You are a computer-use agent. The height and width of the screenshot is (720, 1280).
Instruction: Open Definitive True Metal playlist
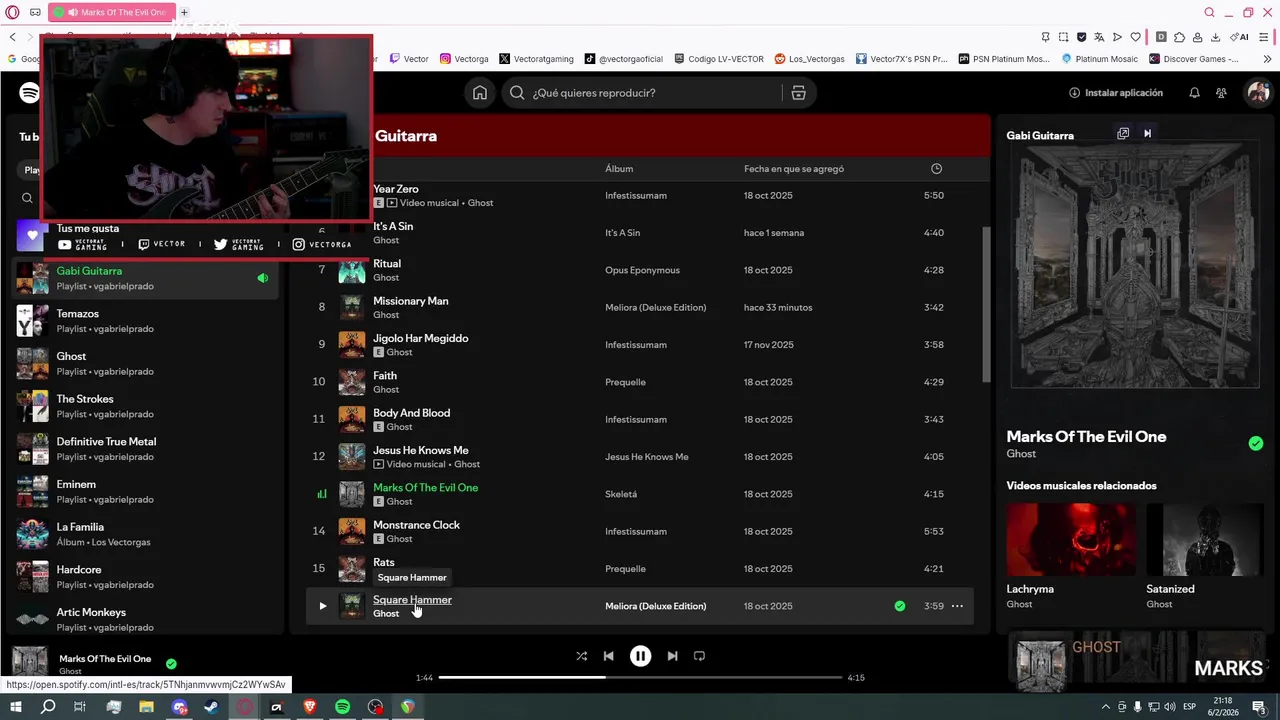point(146,449)
